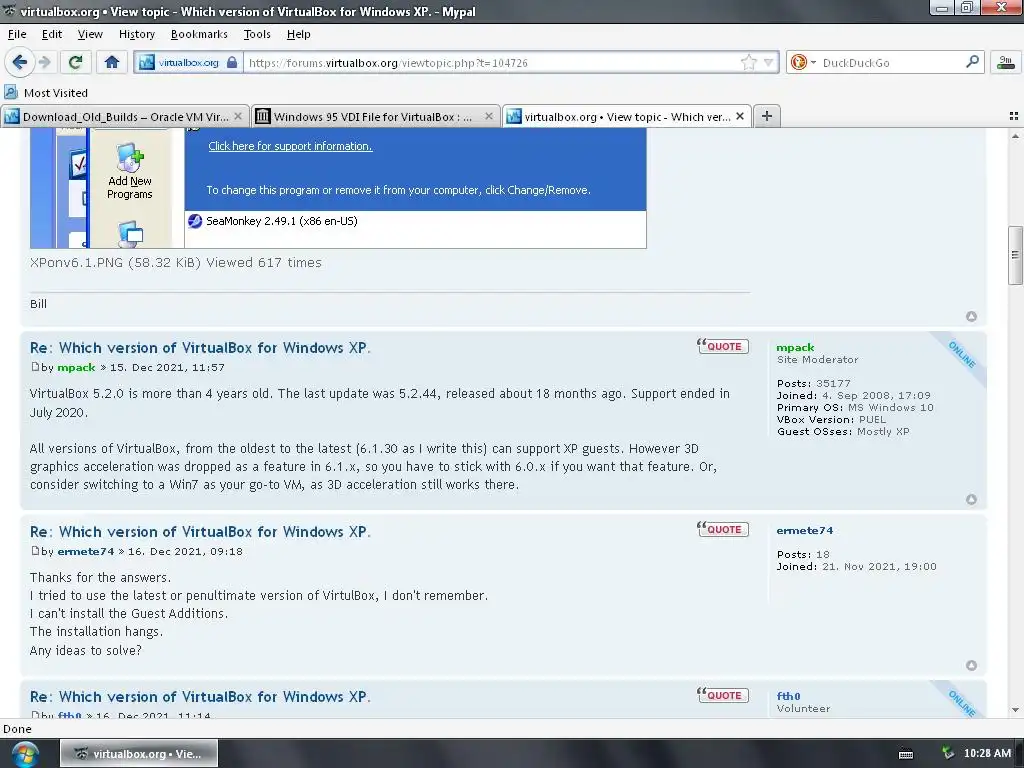Open the browser home page

[x=112, y=63]
